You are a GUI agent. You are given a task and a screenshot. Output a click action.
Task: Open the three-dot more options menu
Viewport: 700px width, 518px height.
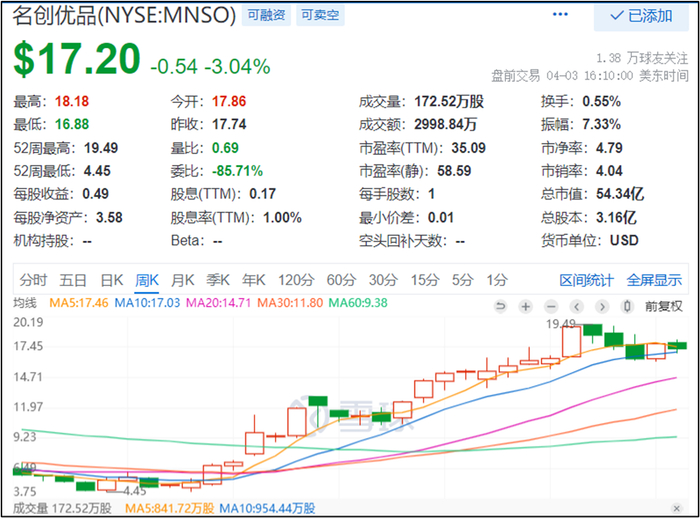coord(560,14)
